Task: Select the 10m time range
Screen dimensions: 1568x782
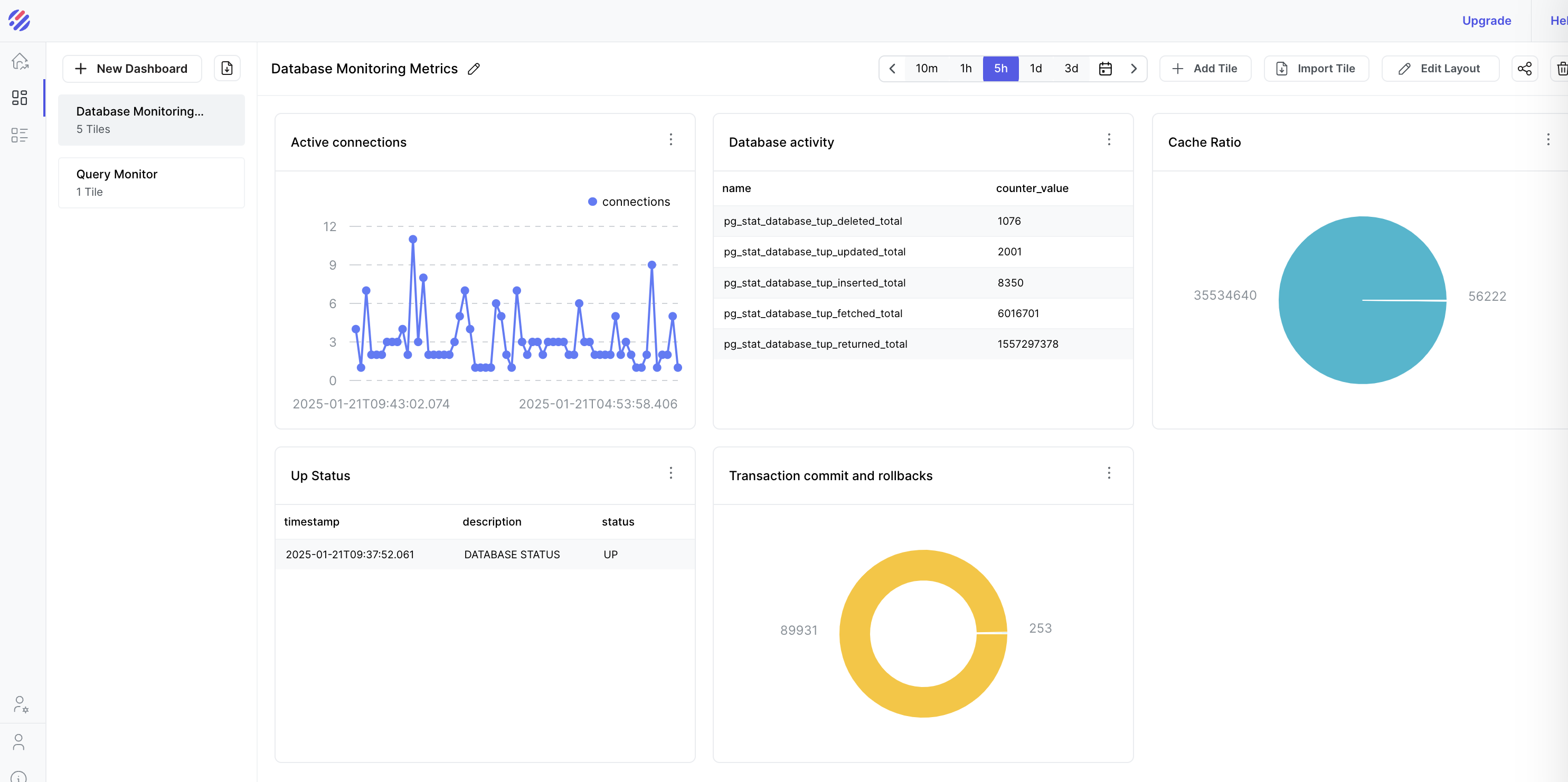Action: coord(926,69)
